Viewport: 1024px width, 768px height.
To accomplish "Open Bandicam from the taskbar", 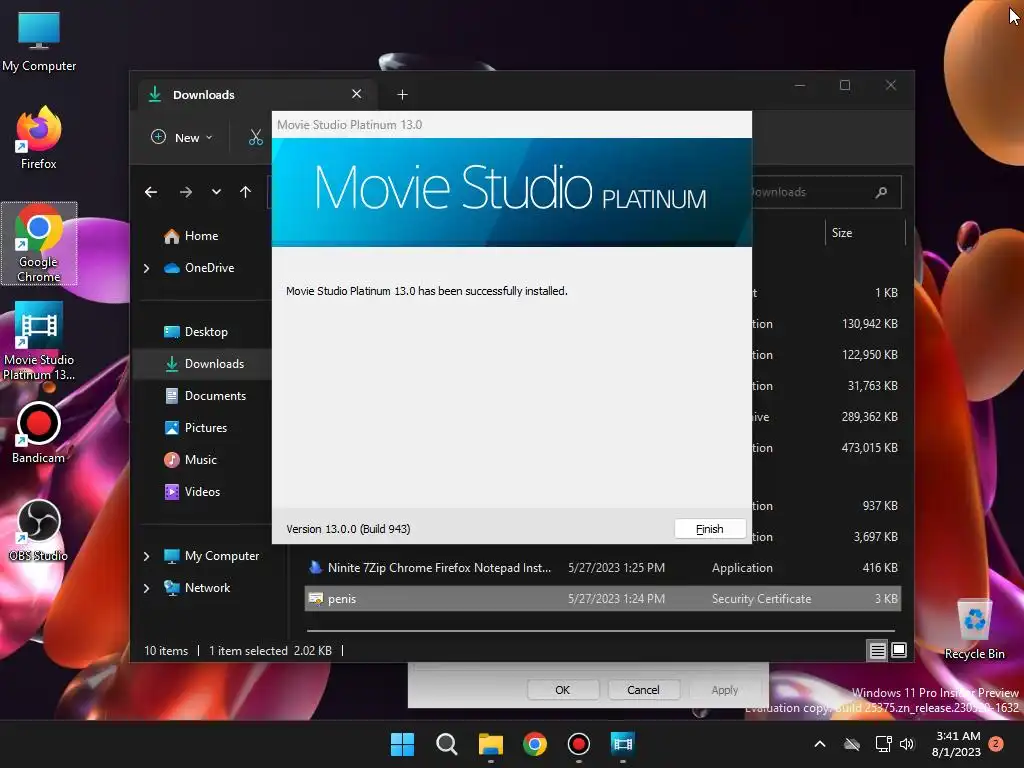I will pos(579,744).
